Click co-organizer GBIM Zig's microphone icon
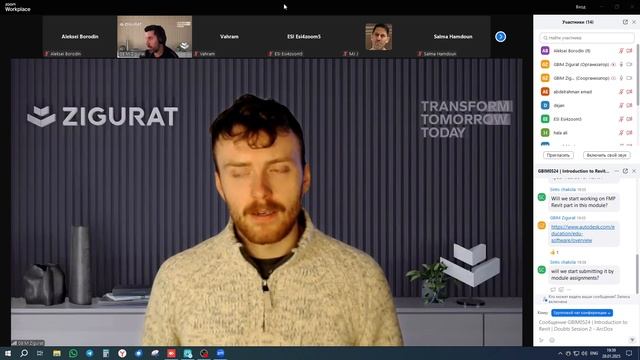The image size is (640, 360). pos(621,78)
